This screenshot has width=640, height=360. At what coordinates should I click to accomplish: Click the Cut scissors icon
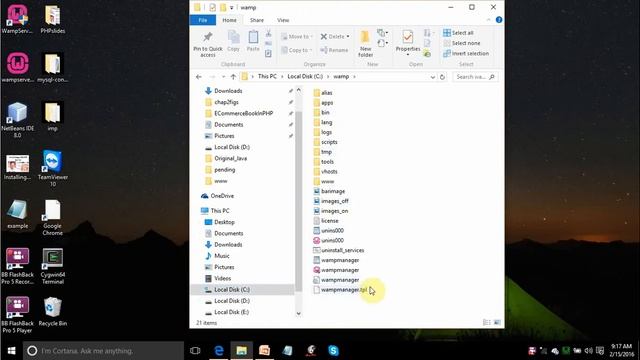(269, 33)
